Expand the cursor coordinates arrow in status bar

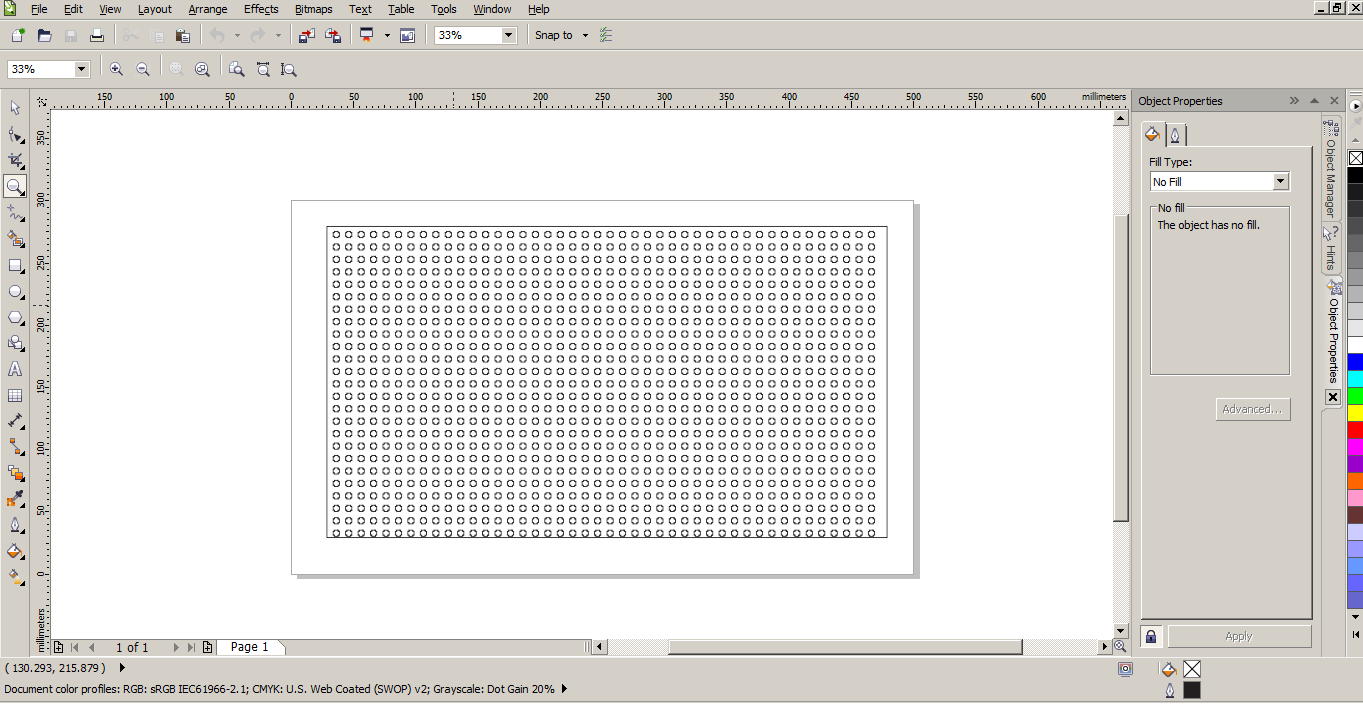(x=123, y=667)
